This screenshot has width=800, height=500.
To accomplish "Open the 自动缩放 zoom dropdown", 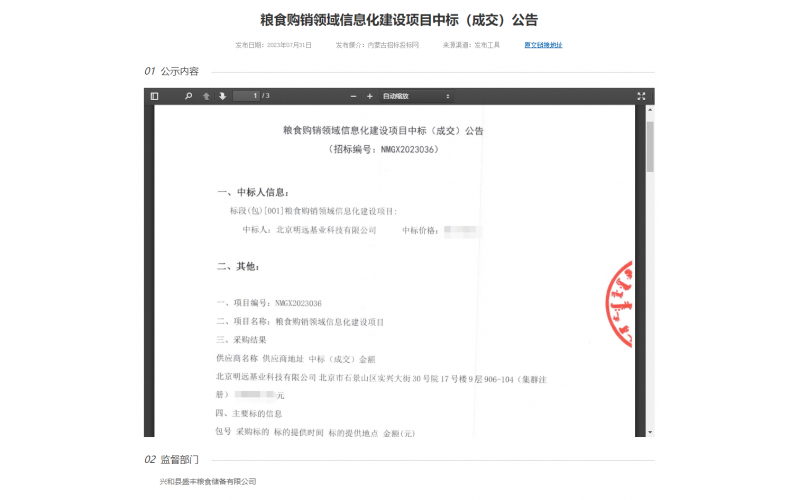I will 416,96.
